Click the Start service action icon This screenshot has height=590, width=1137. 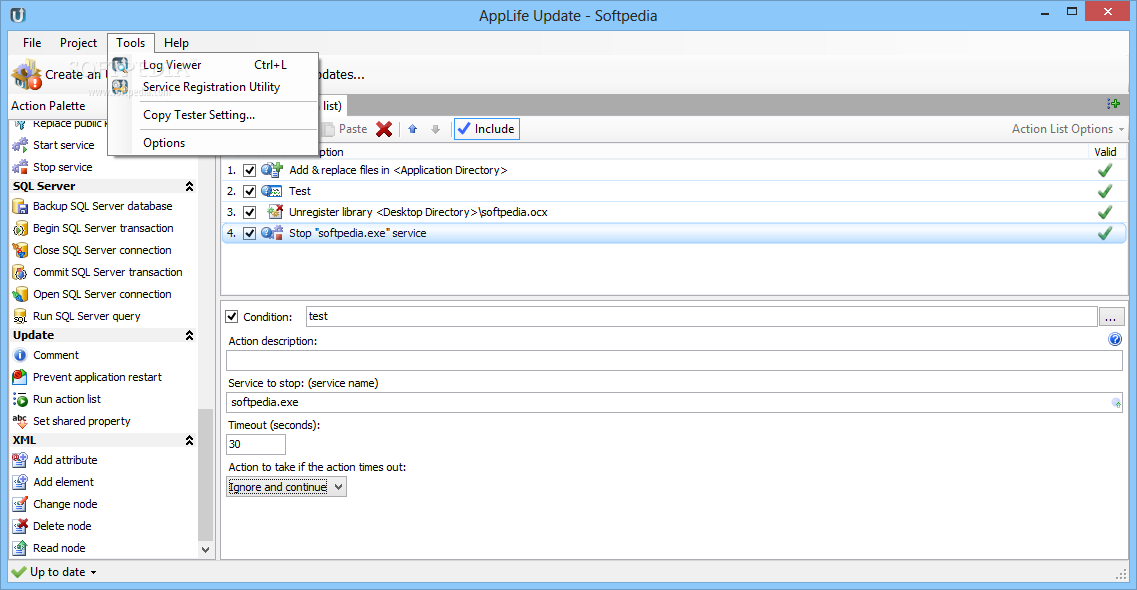(x=20, y=145)
